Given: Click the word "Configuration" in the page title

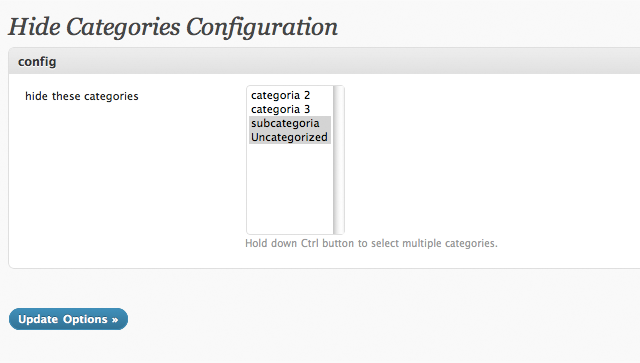Looking at the screenshot, I should click(262, 27).
